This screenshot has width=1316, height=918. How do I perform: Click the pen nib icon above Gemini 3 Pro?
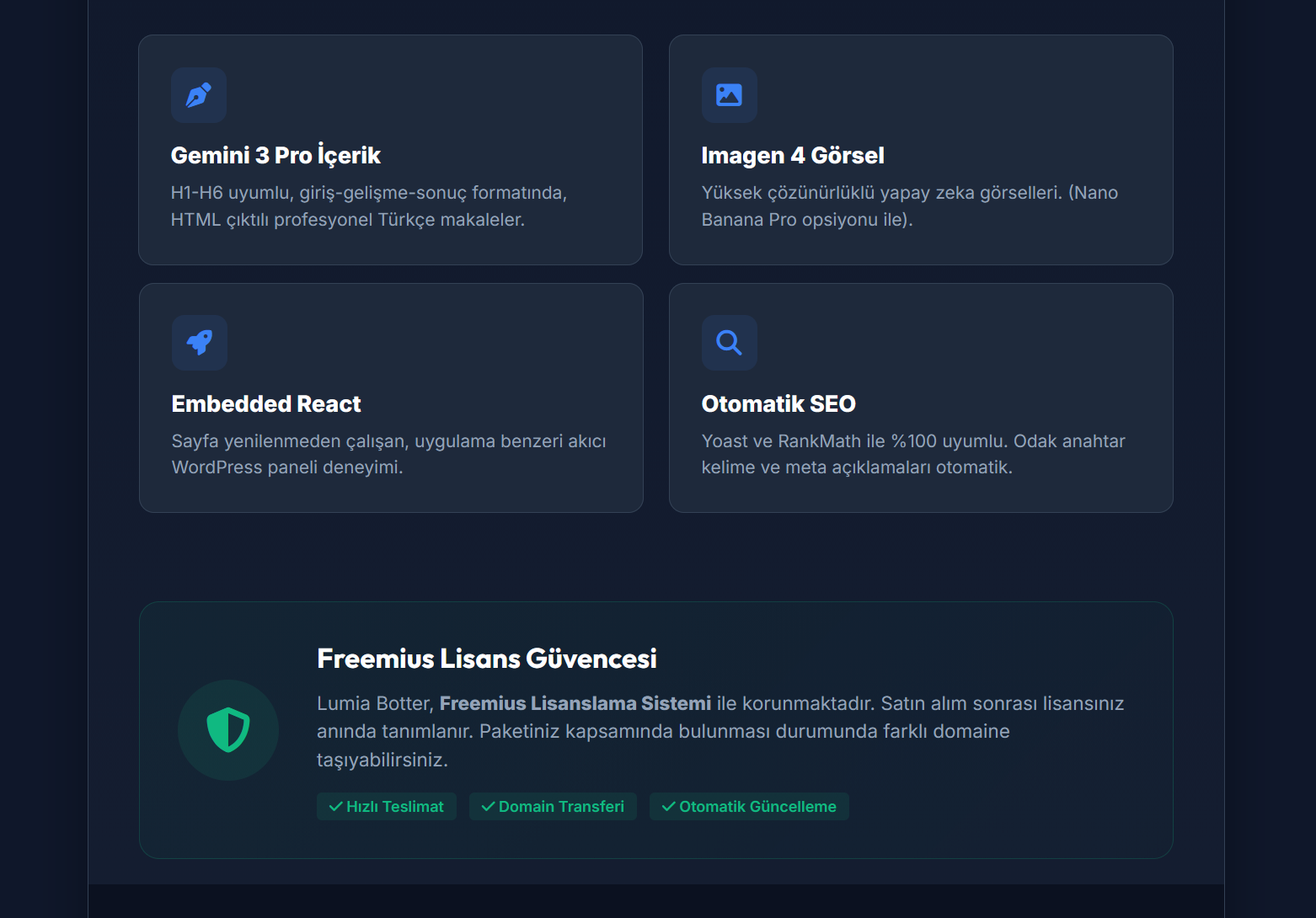tap(199, 95)
